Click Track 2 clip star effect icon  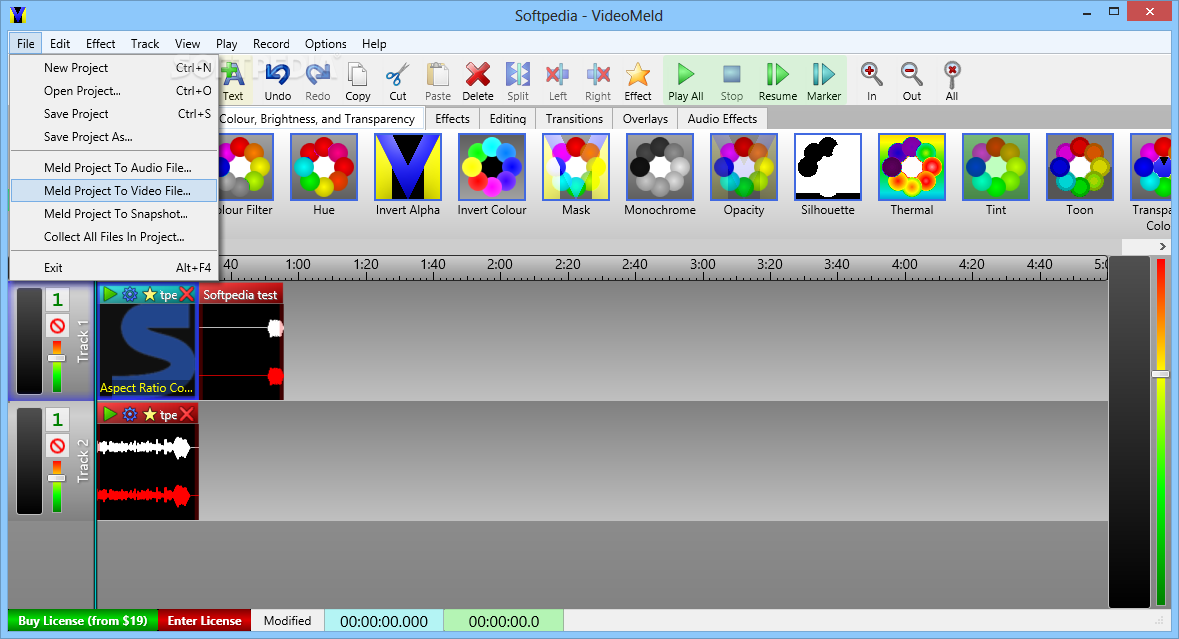tap(150, 413)
